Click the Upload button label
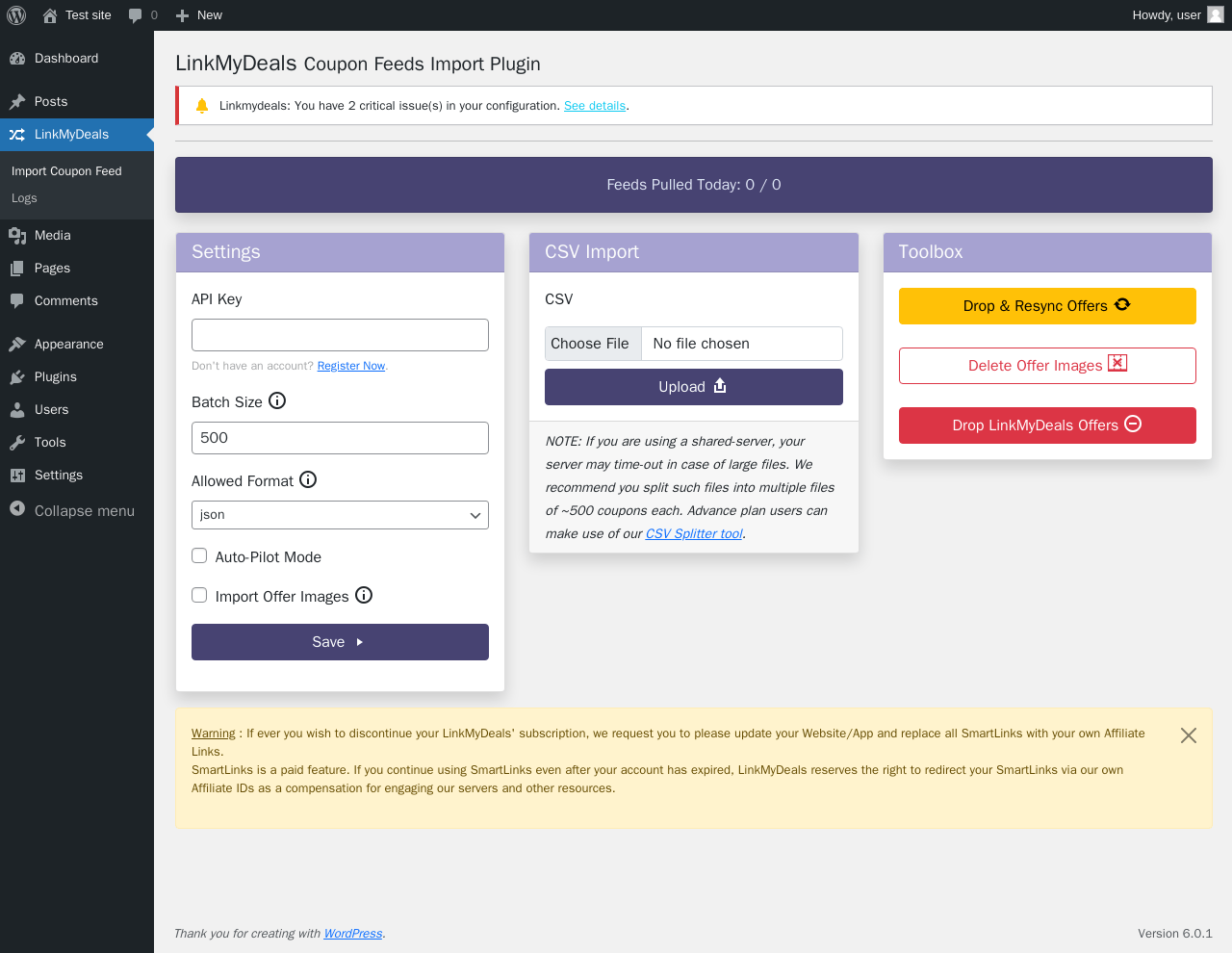 [681, 387]
